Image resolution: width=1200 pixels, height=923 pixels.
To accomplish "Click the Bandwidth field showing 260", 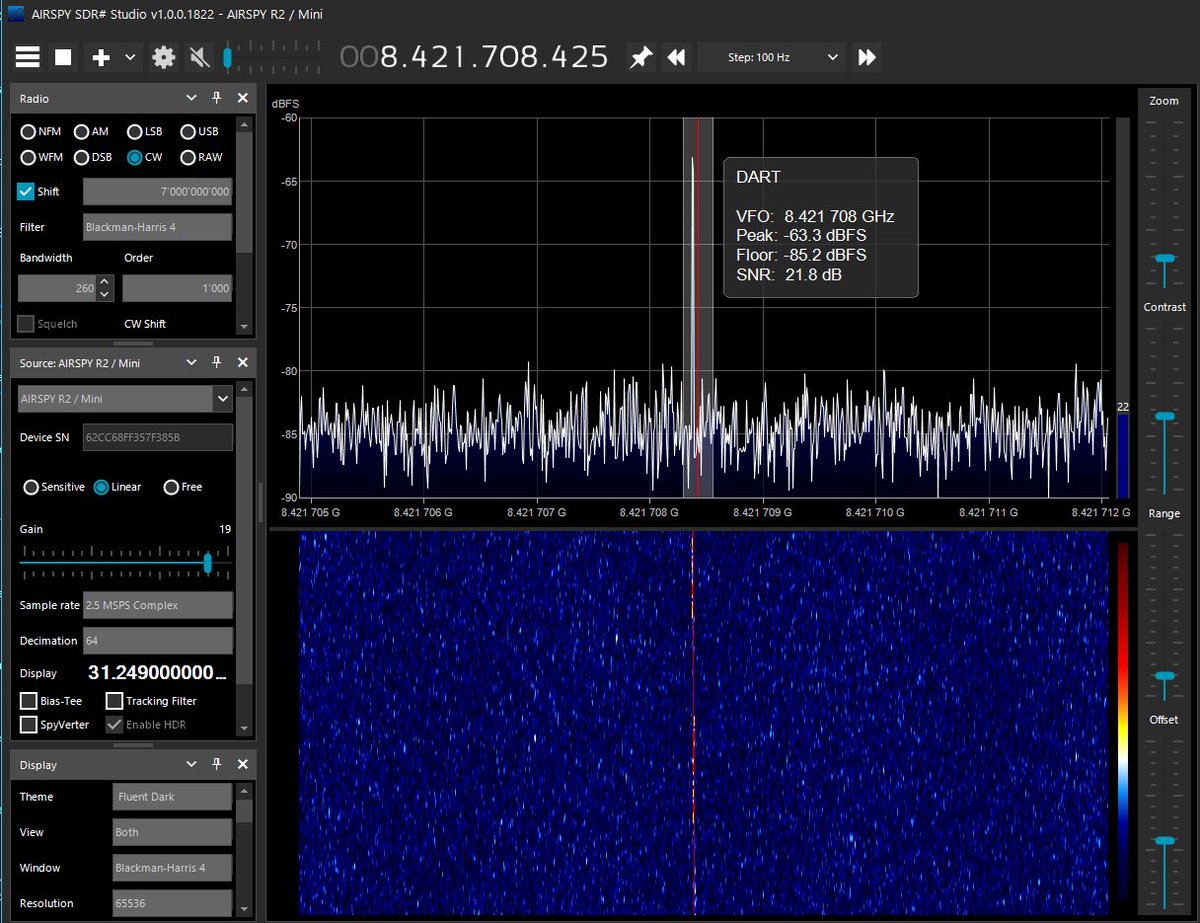I will tap(56, 288).
